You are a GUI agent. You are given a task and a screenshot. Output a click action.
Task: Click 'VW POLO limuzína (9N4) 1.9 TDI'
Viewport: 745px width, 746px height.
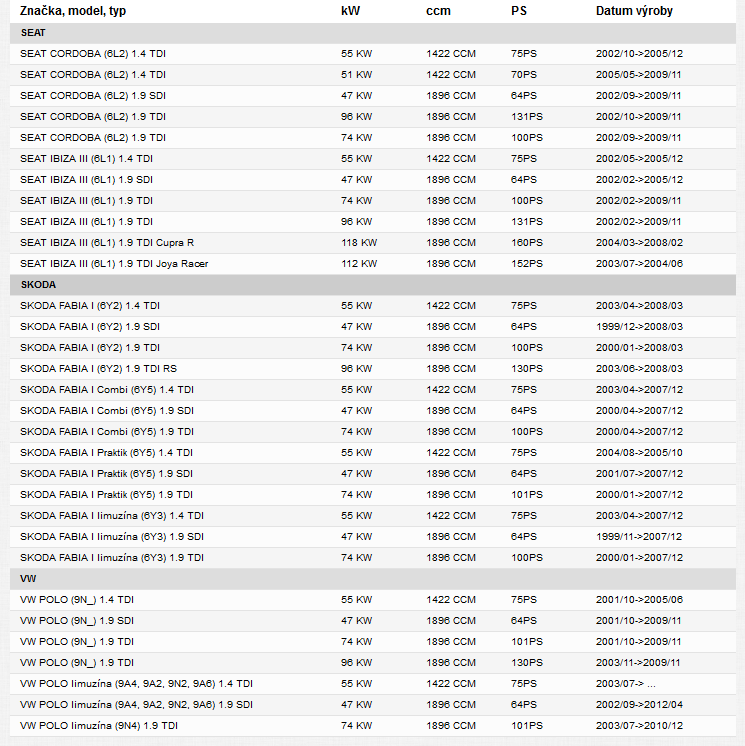pos(99,726)
